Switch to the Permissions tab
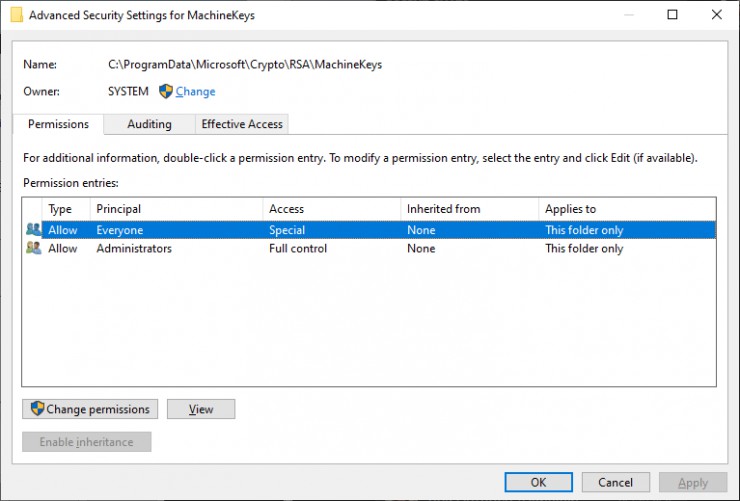 (x=59, y=124)
